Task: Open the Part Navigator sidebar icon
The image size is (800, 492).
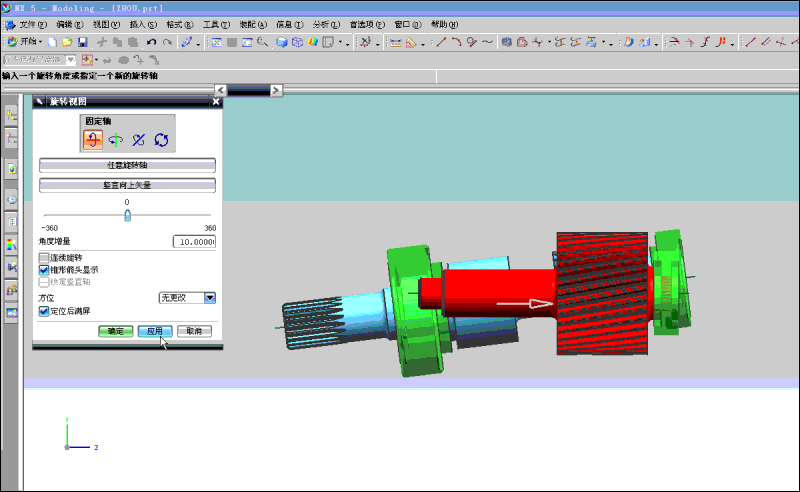Action: click(x=11, y=138)
